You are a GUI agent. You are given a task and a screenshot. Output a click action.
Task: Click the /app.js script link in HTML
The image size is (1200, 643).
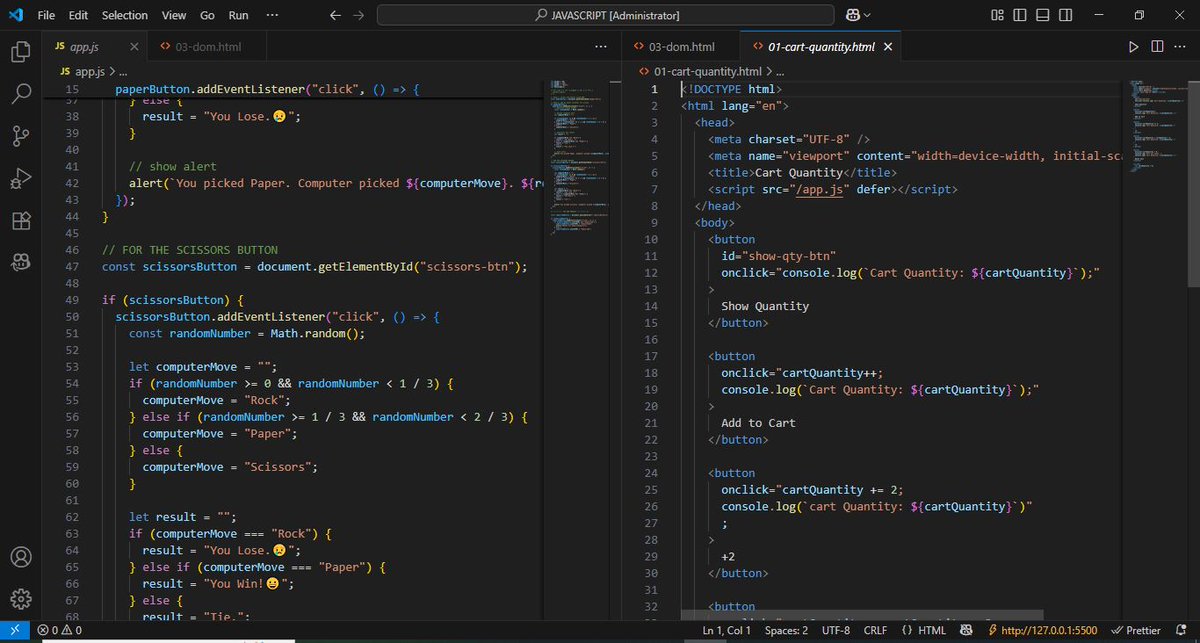(x=820, y=189)
